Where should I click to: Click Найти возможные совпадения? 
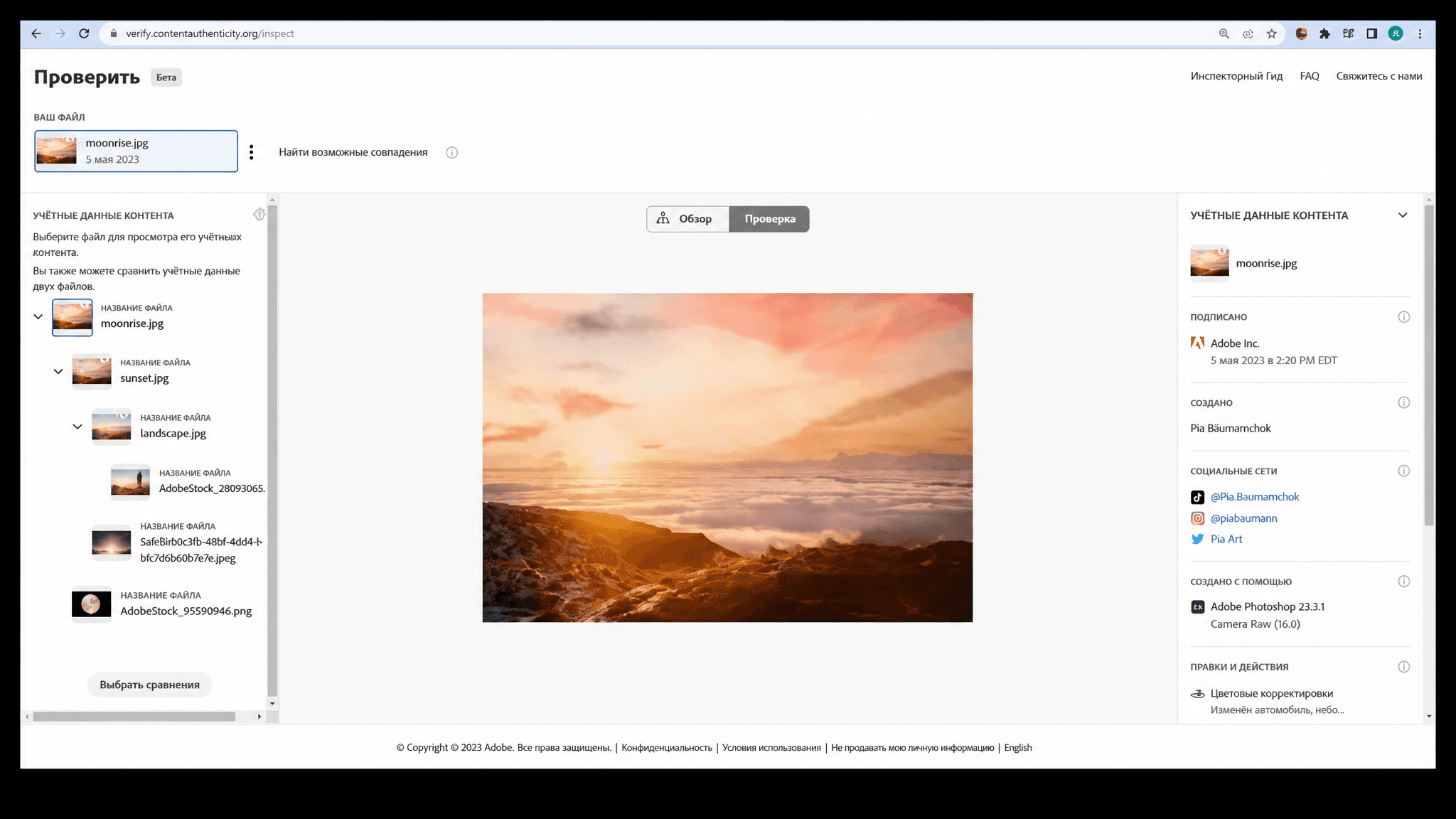353,152
